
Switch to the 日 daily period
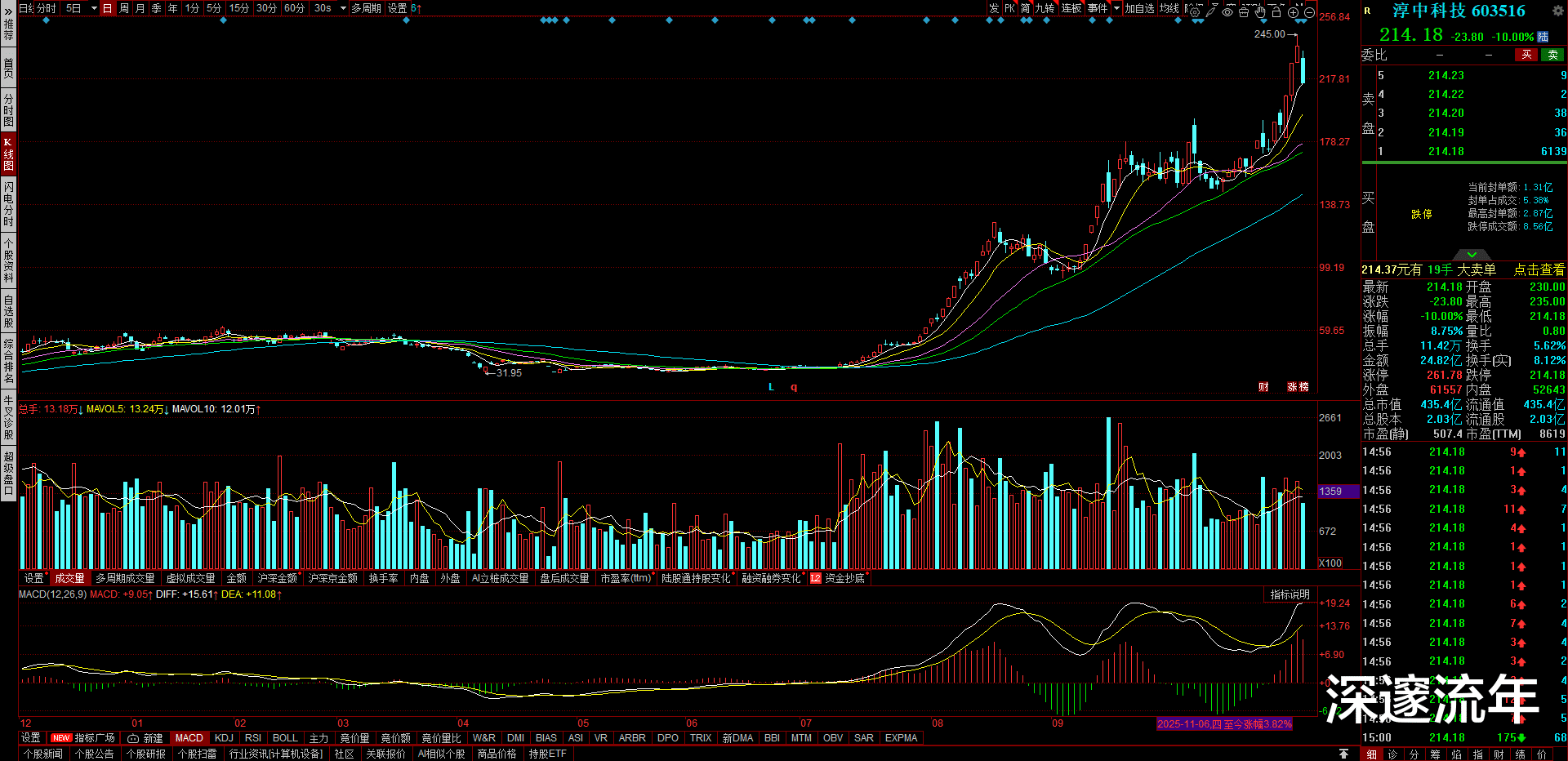[107, 8]
